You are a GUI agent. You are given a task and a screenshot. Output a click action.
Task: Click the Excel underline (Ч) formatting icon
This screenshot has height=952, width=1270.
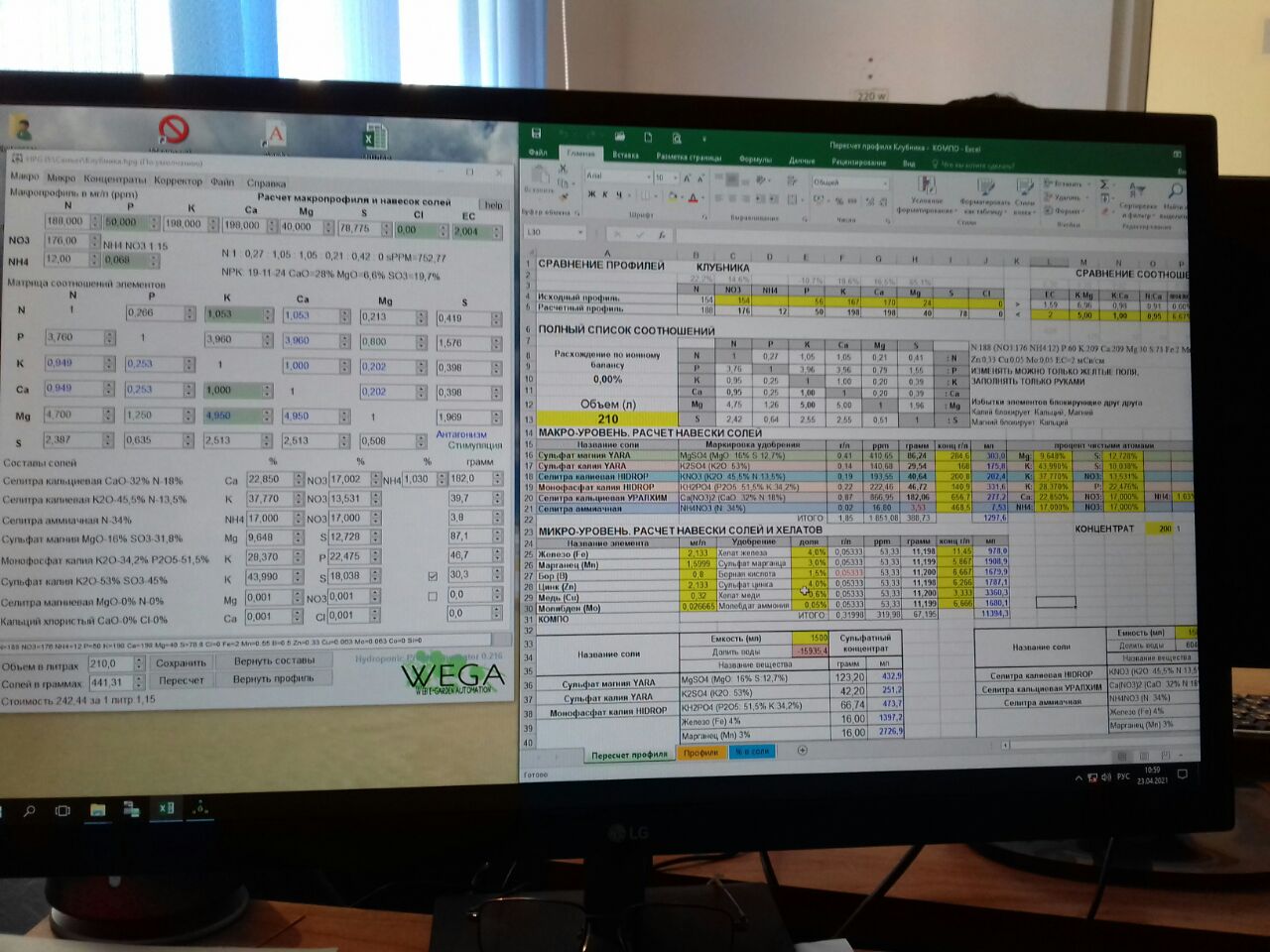click(x=620, y=195)
